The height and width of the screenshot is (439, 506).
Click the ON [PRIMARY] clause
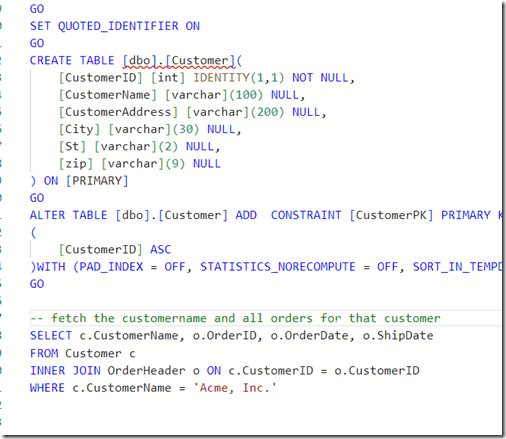pyautogui.click(x=86, y=181)
